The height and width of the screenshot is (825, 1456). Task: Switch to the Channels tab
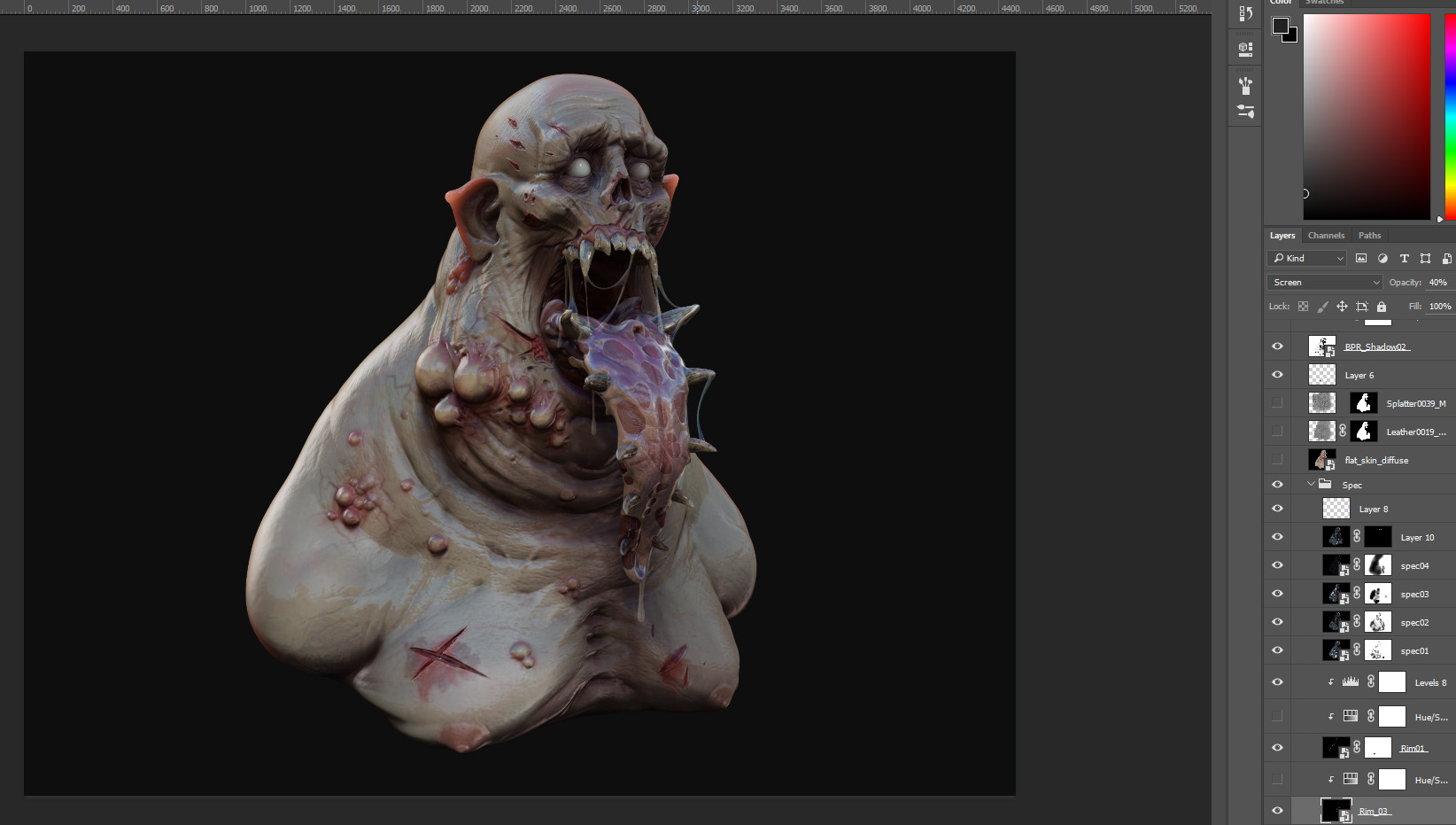click(x=1326, y=236)
